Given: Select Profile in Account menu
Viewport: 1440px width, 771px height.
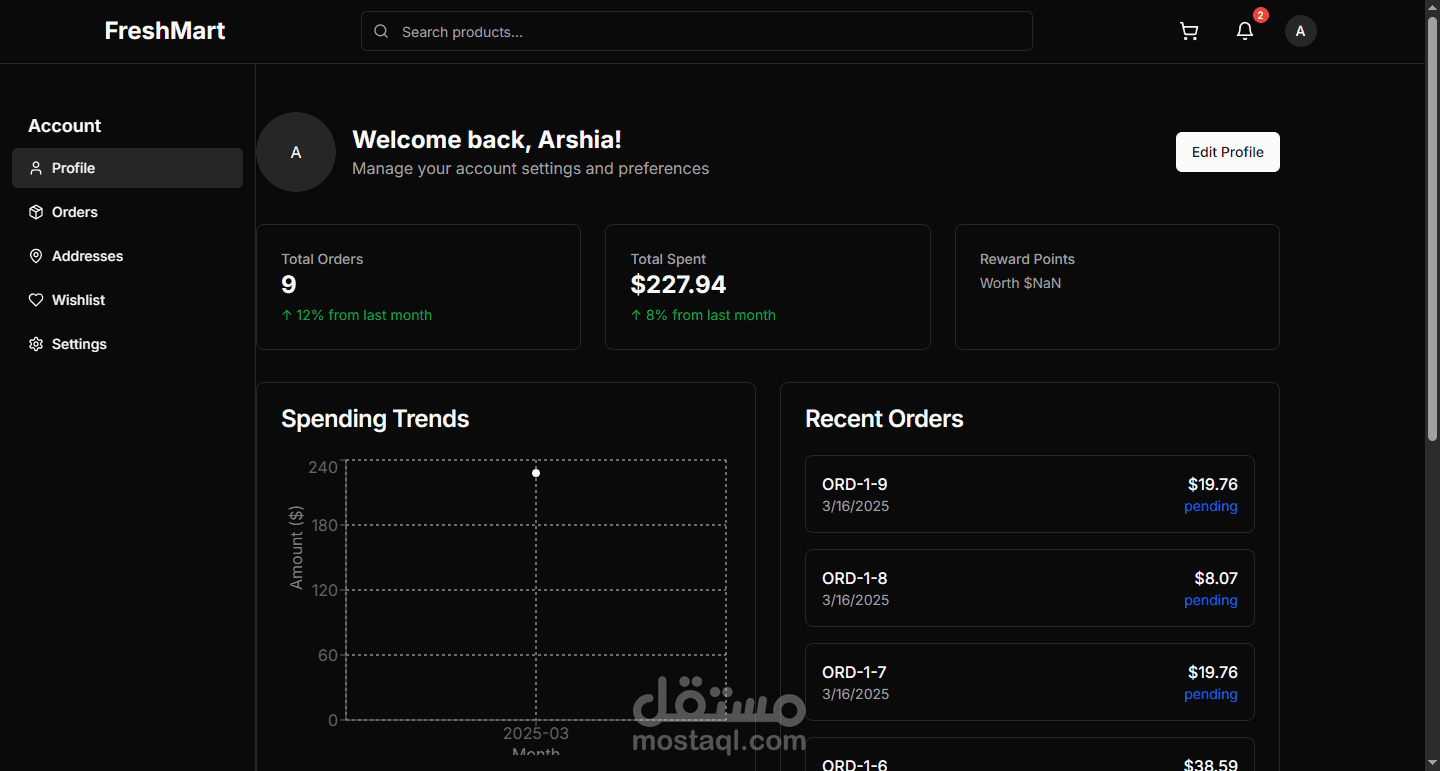Looking at the screenshot, I should coord(127,168).
